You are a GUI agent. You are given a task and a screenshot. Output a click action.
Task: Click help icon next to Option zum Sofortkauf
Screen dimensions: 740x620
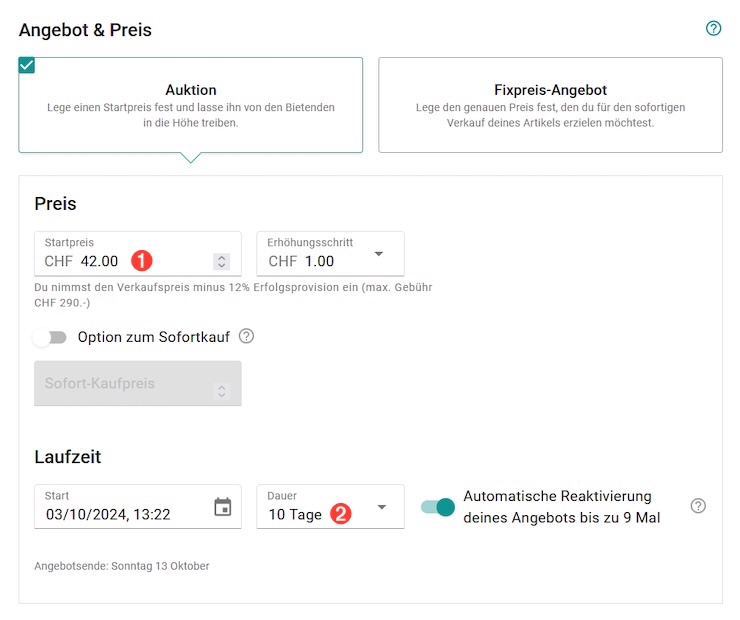[x=246, y=336]
